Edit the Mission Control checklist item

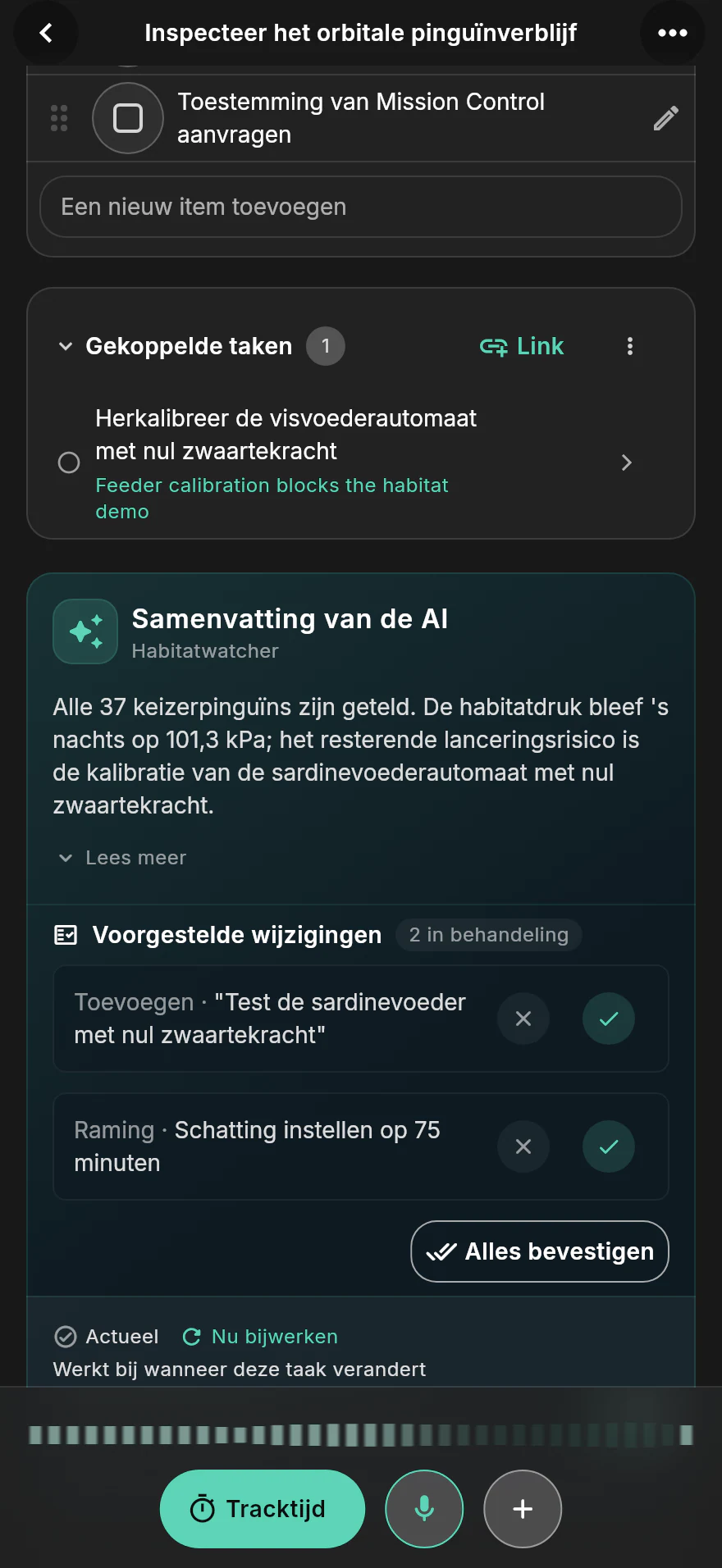tap(665, 118)
